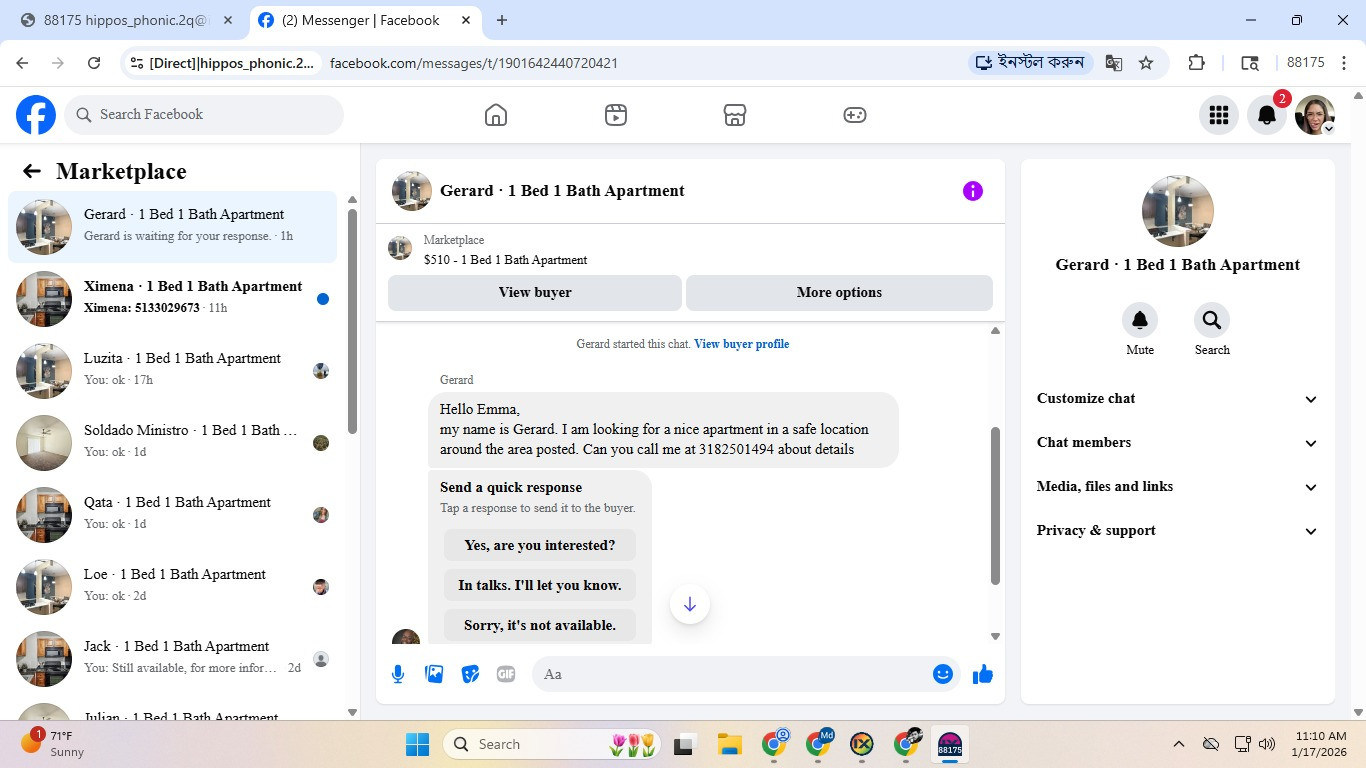Screen dimensions: 1366x768
Task: Open the nine-dot Menu grid icon
Action: tap(1219, 115)
